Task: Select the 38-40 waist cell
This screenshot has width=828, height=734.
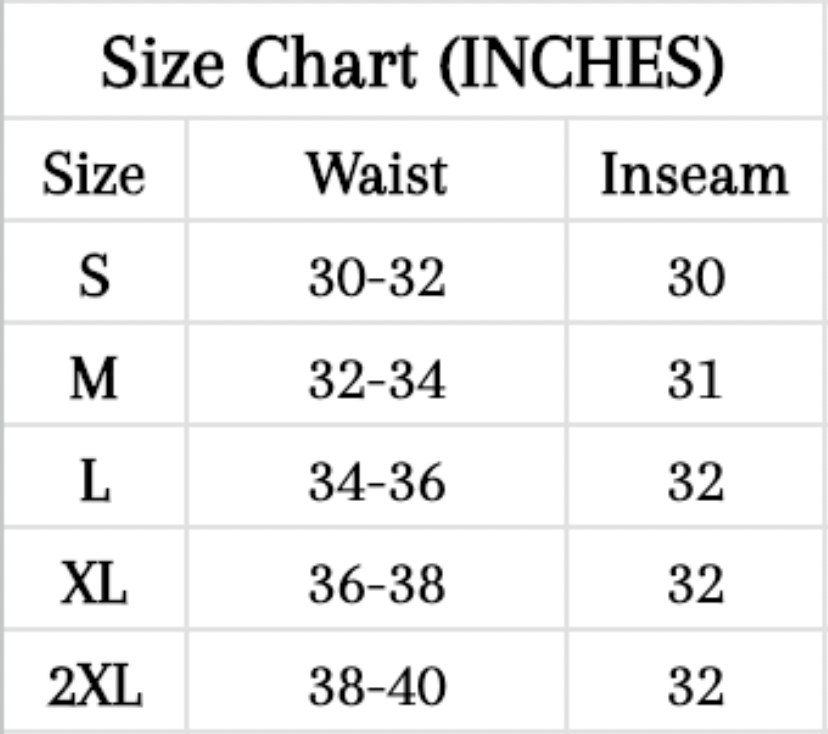Action: pyautogui.click(x=376, y=687)
